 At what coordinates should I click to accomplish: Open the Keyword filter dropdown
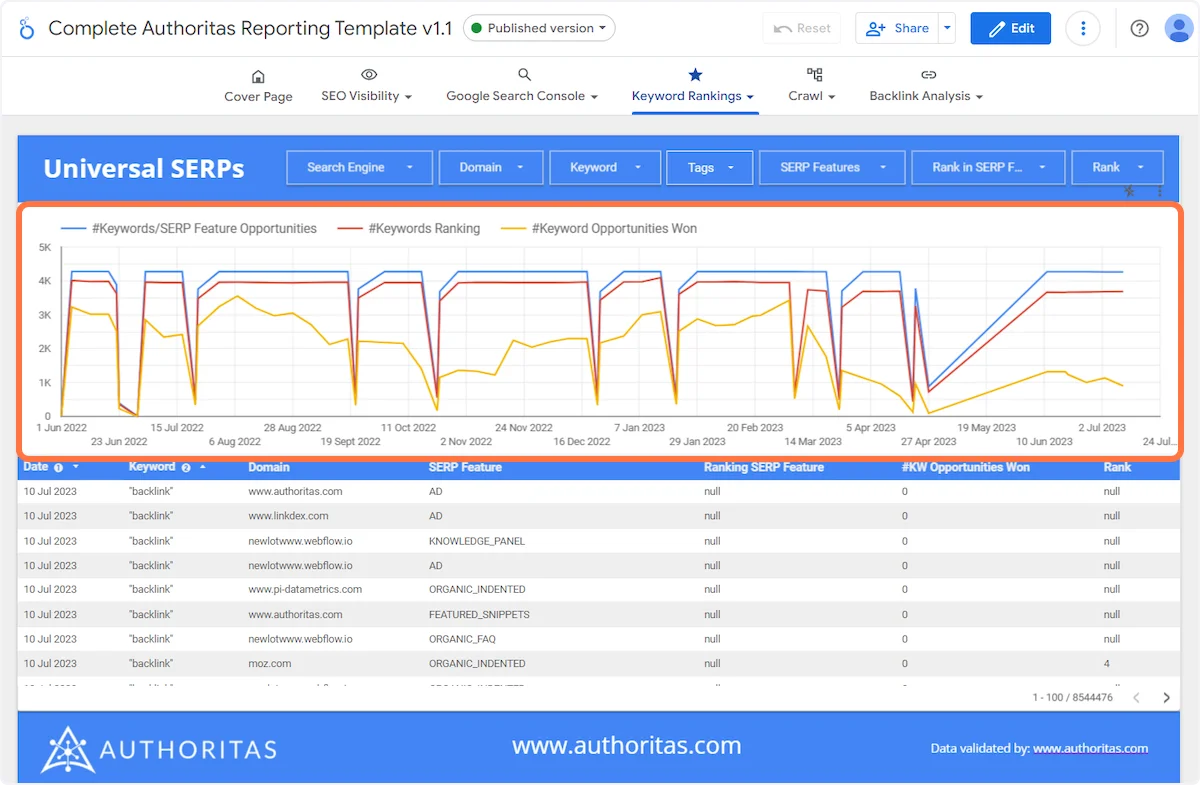pos(605,167)
